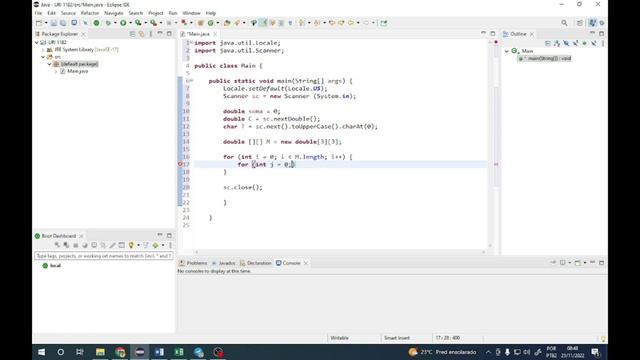
Task: Click the New Java Class icon
Action: point(211,23)
